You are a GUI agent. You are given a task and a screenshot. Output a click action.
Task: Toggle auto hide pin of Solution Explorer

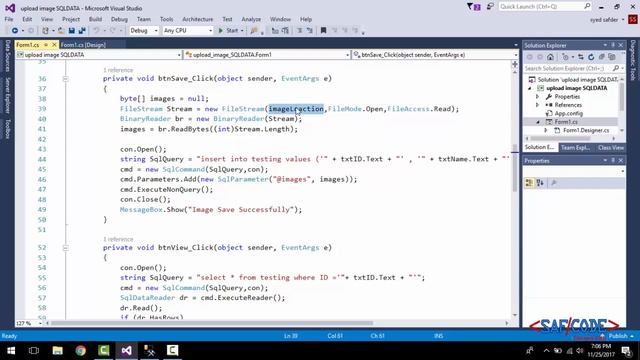click(613, 45)
